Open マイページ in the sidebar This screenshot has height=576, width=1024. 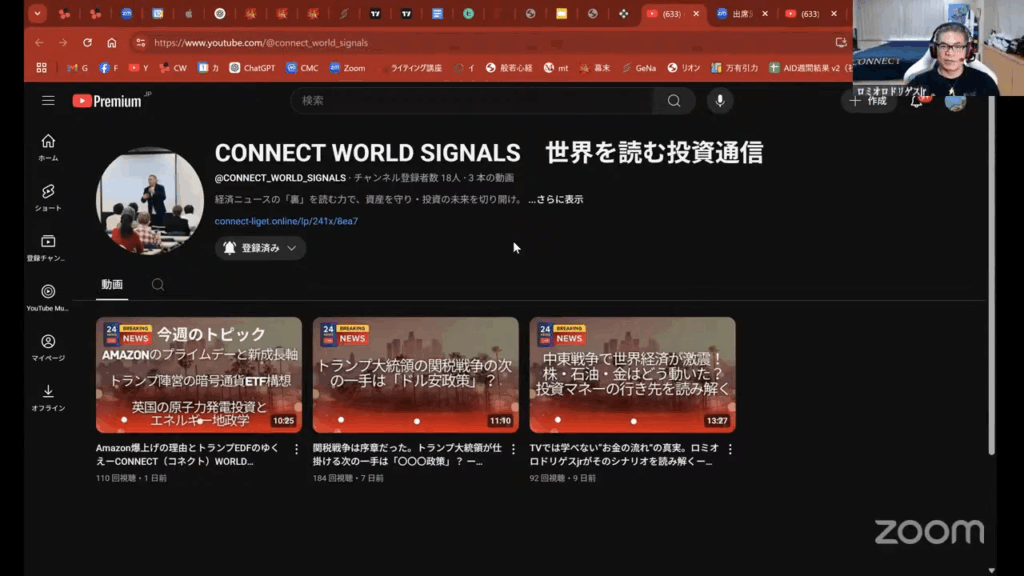click(48, 347)
